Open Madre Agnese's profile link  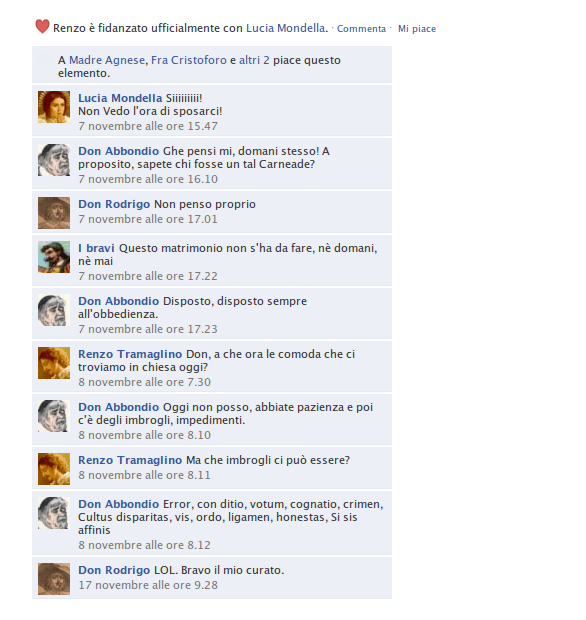107,60
